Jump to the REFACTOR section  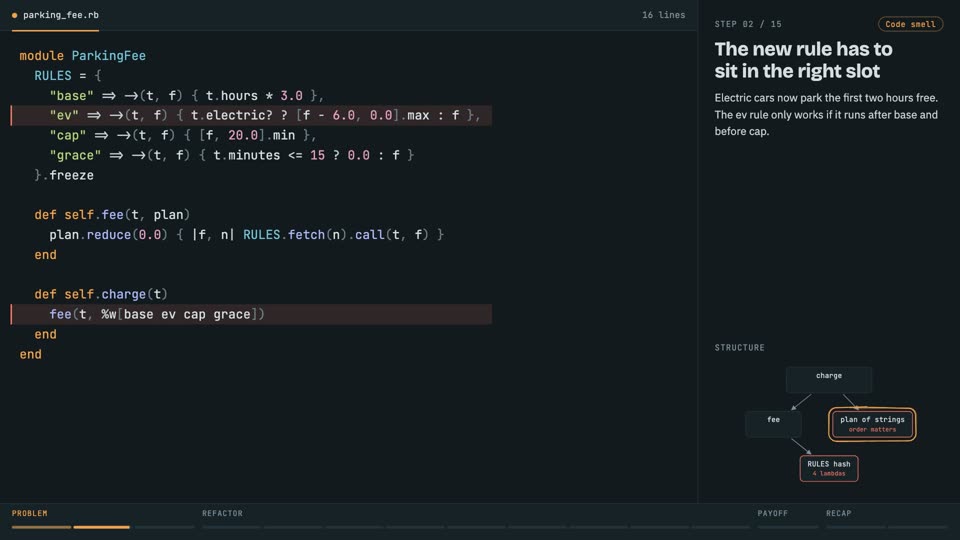[222, 513]
